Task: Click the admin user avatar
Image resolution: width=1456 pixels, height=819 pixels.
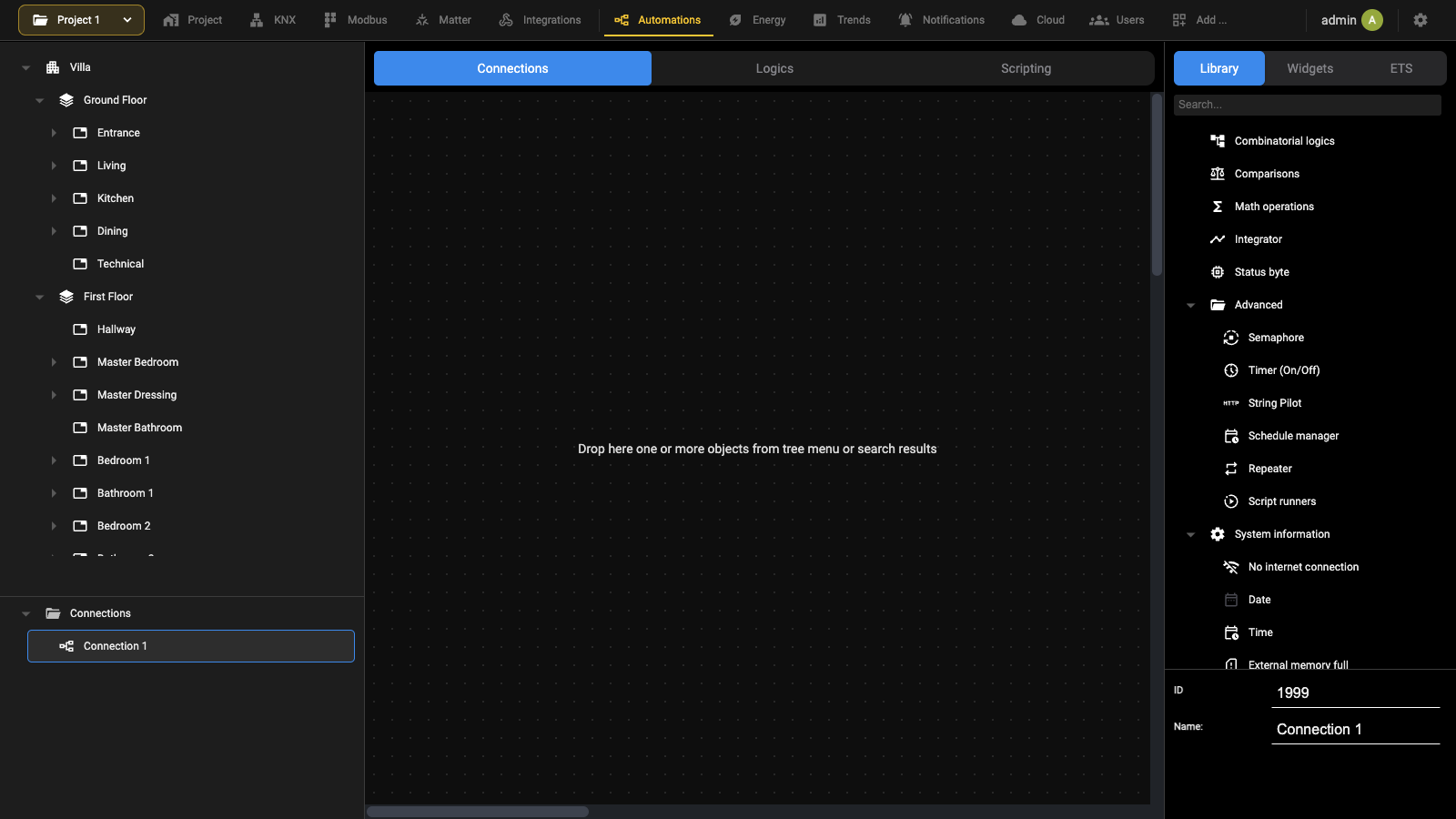Action: [x=1372, y=20]
